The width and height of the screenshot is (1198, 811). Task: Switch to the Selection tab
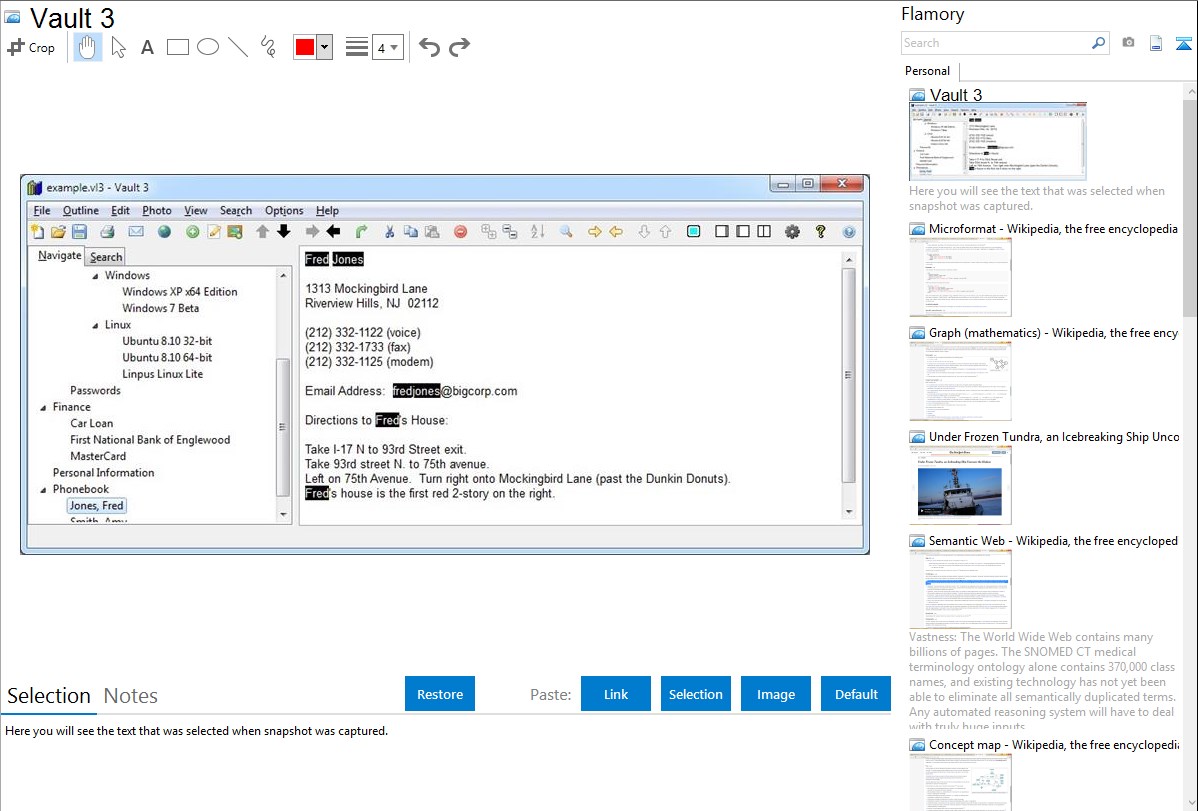point(49,696)
